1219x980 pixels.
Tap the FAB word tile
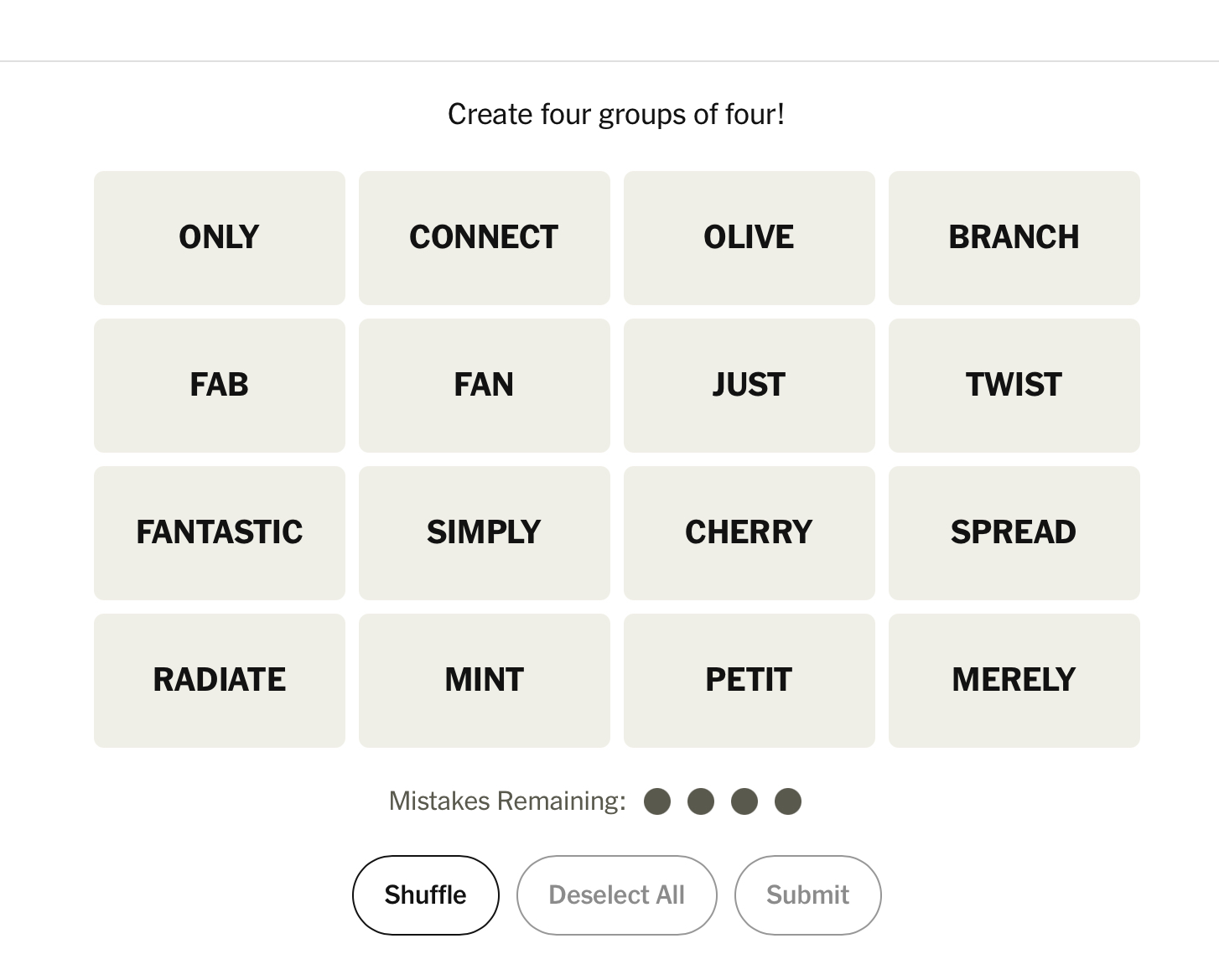click(x=219, y=385)
